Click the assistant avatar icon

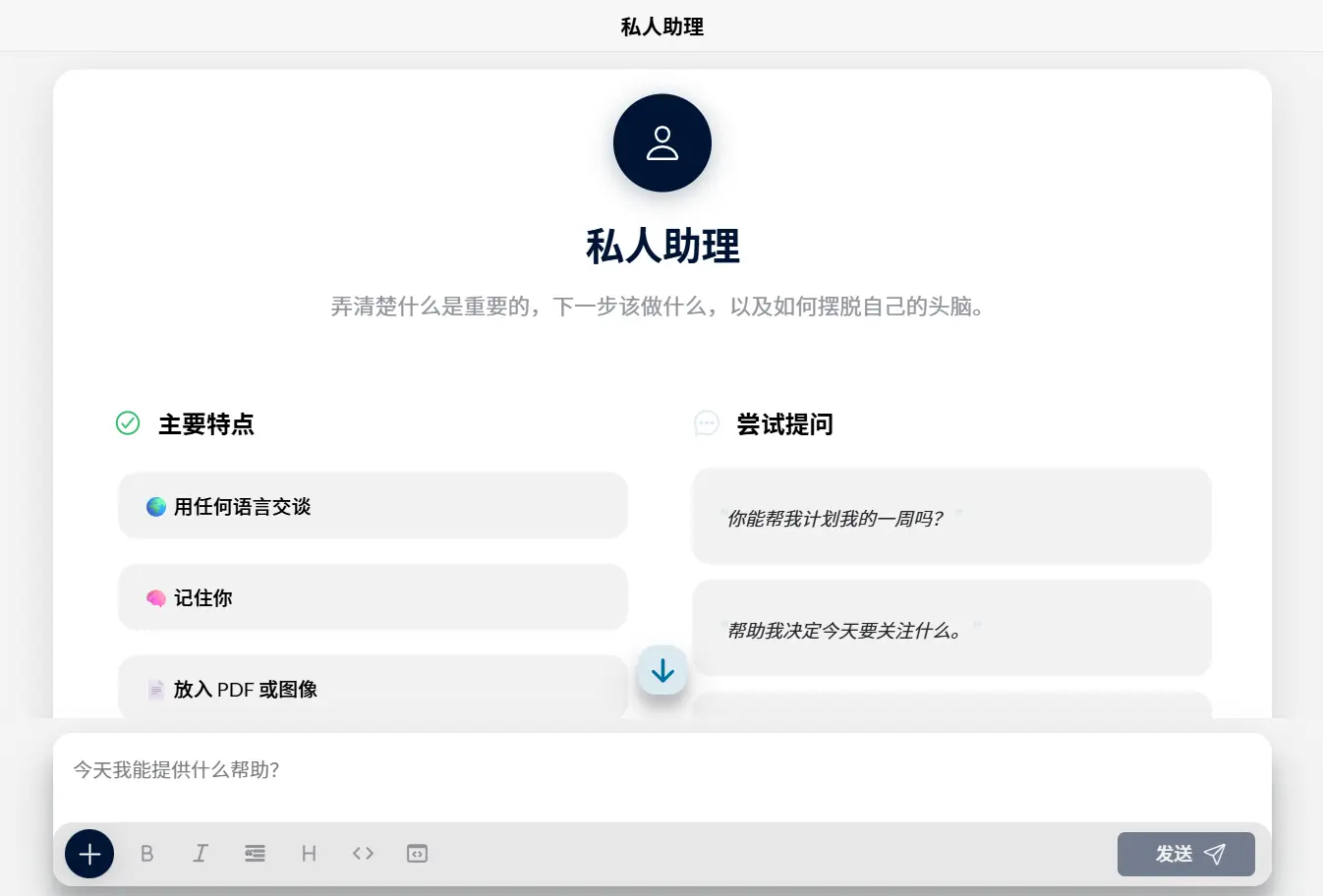[661, 142]
